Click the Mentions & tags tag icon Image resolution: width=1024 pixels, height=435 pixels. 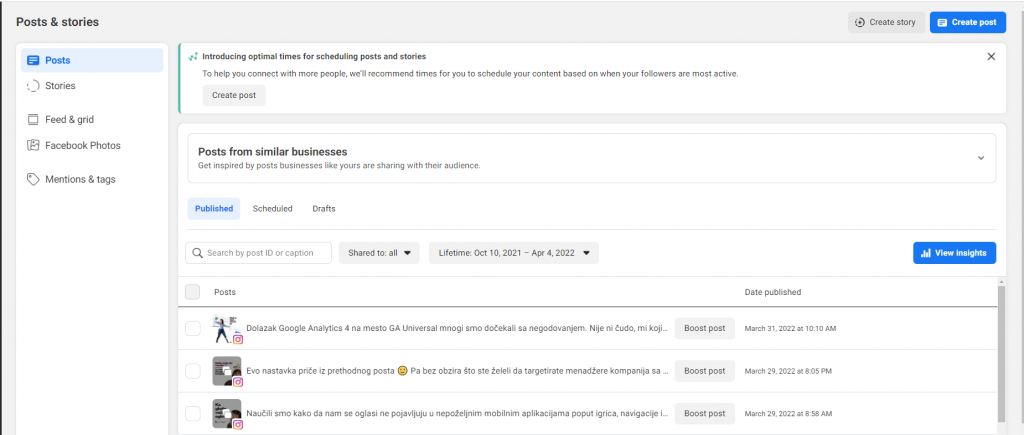(33, 179)
